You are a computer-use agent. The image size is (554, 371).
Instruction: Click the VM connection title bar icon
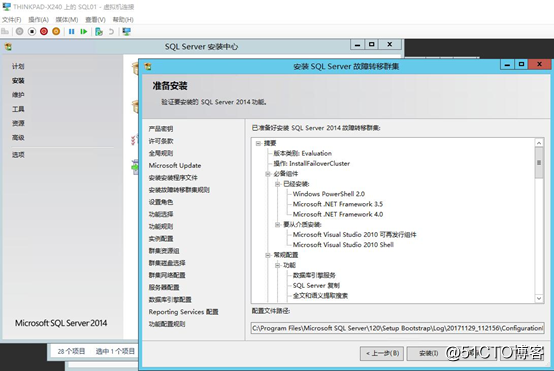click(x=6, y=6)
